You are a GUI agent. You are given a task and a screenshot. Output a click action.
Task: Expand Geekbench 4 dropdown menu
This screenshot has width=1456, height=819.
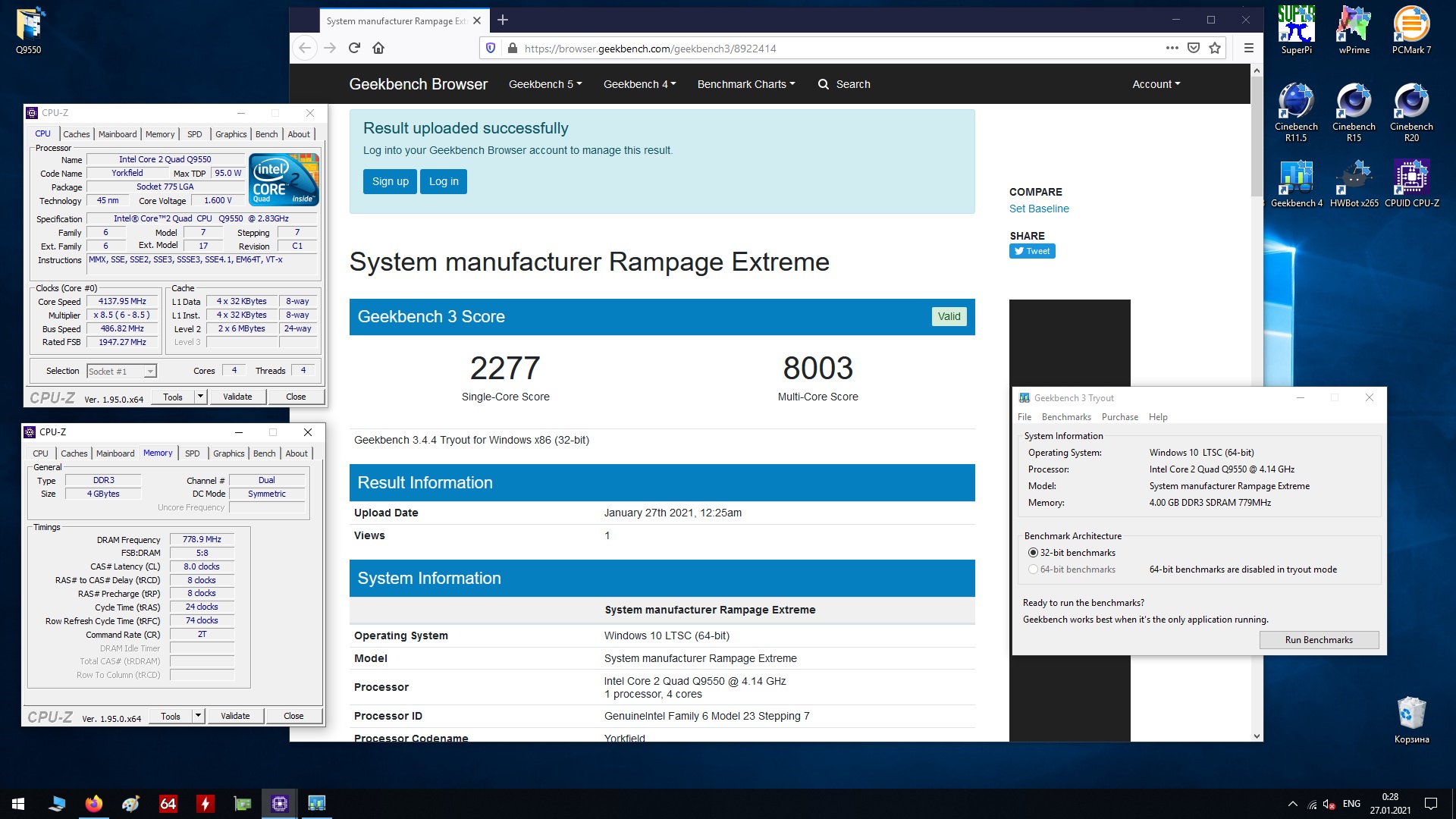(x=639, y=84)
